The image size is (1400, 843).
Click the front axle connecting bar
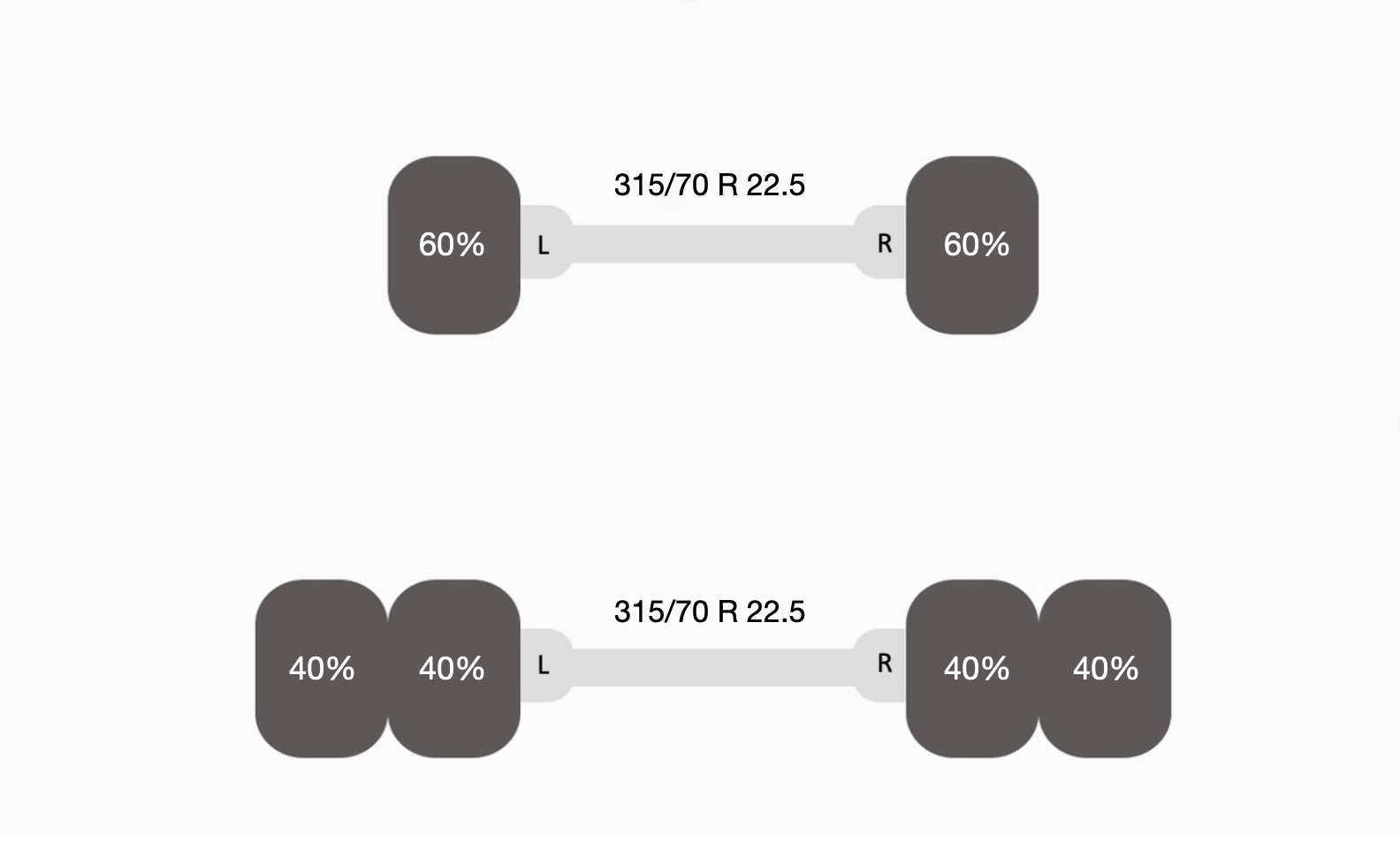[x=711, y=244]
